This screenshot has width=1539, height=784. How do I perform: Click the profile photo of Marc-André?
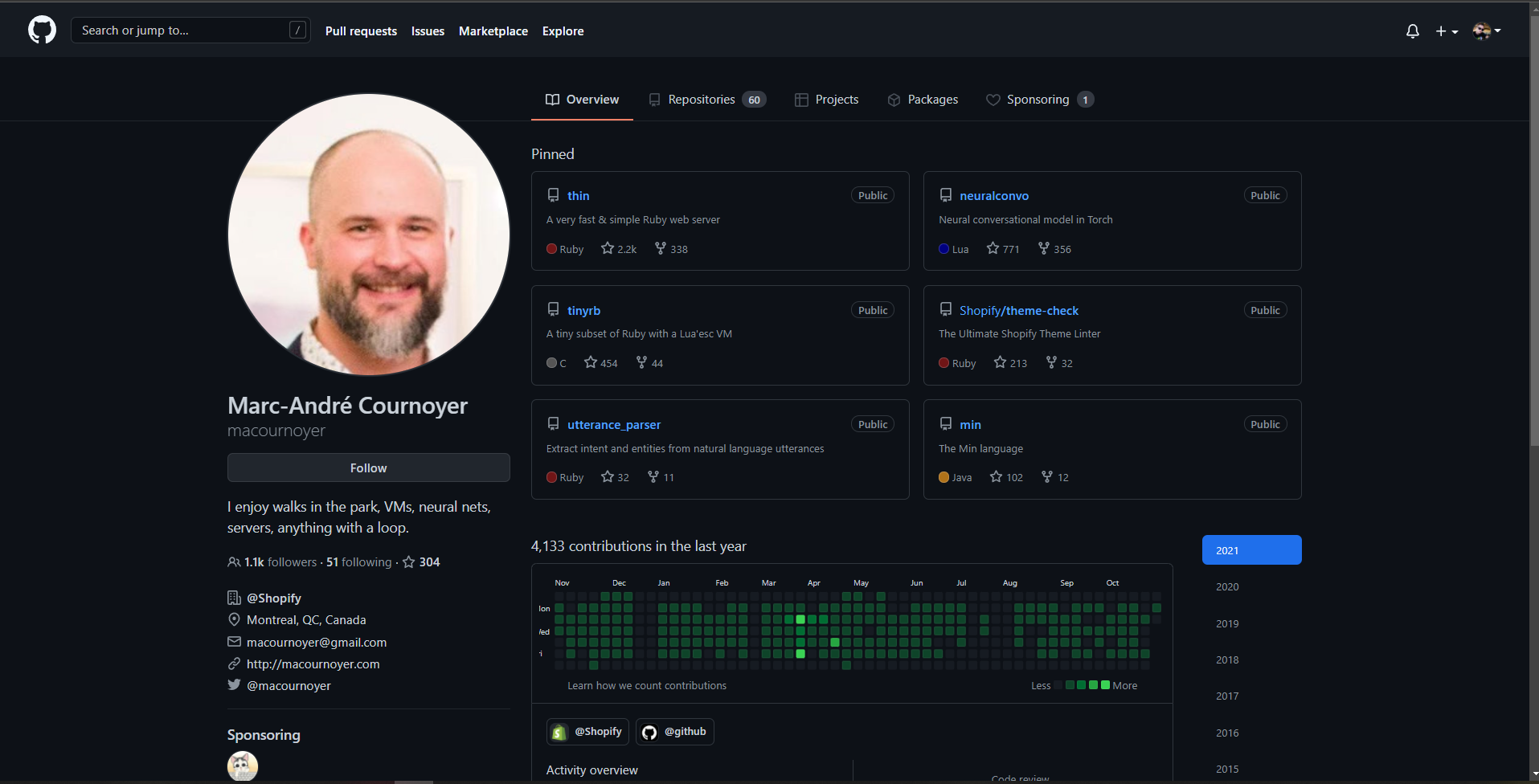(x=369, y=235)
